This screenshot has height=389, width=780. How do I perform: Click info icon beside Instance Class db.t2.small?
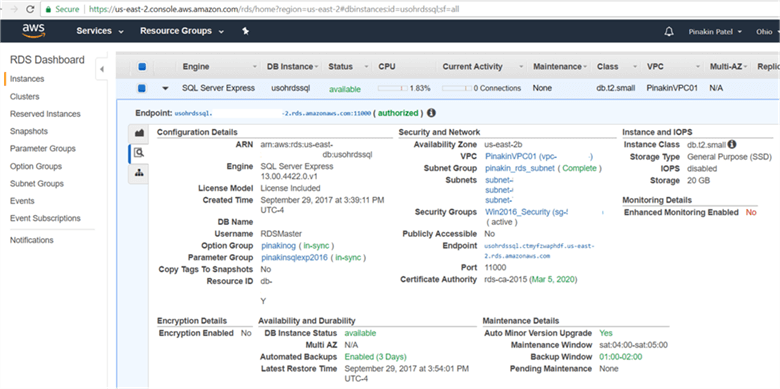click(732, 144)
